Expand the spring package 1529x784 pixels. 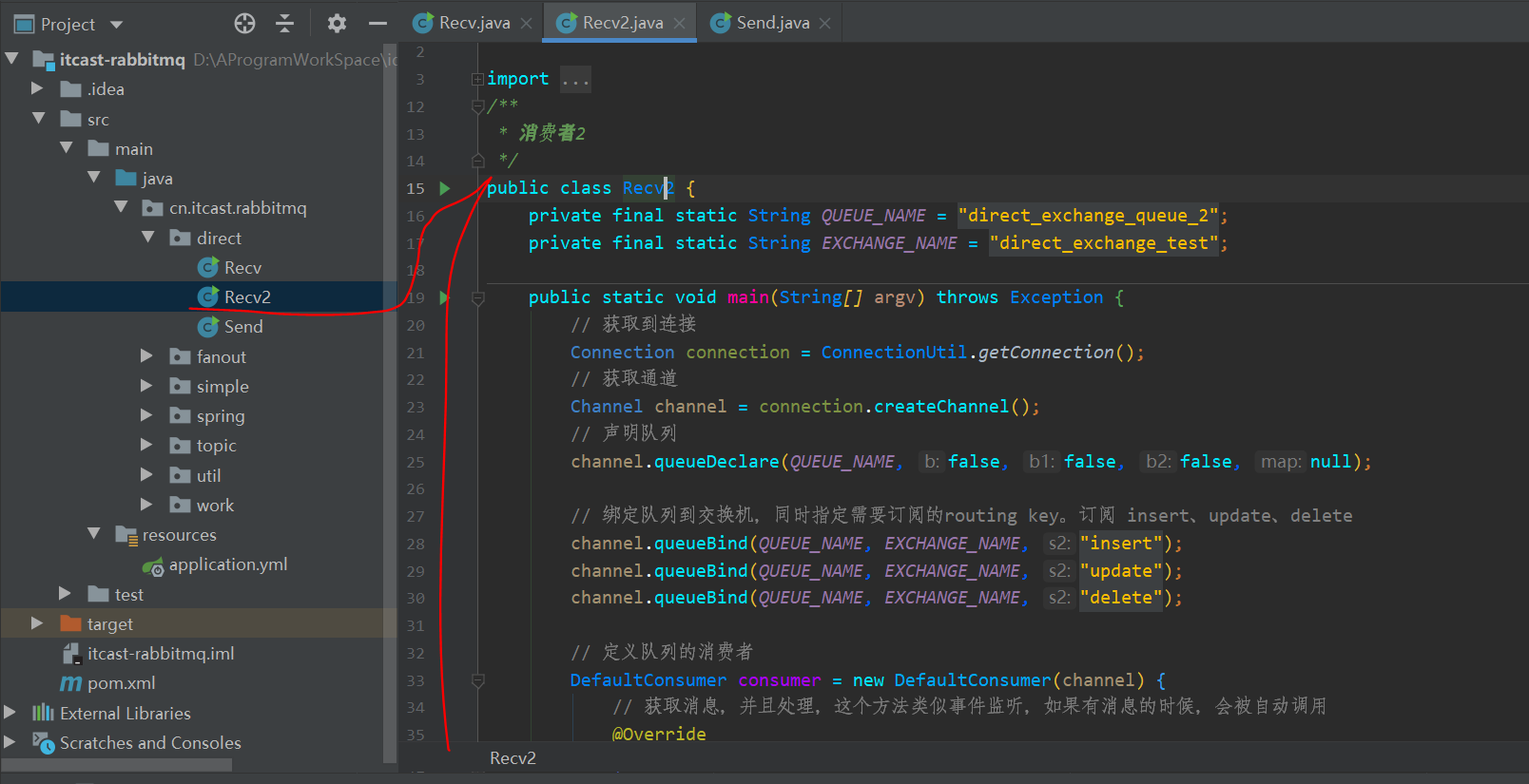(147, 415)
